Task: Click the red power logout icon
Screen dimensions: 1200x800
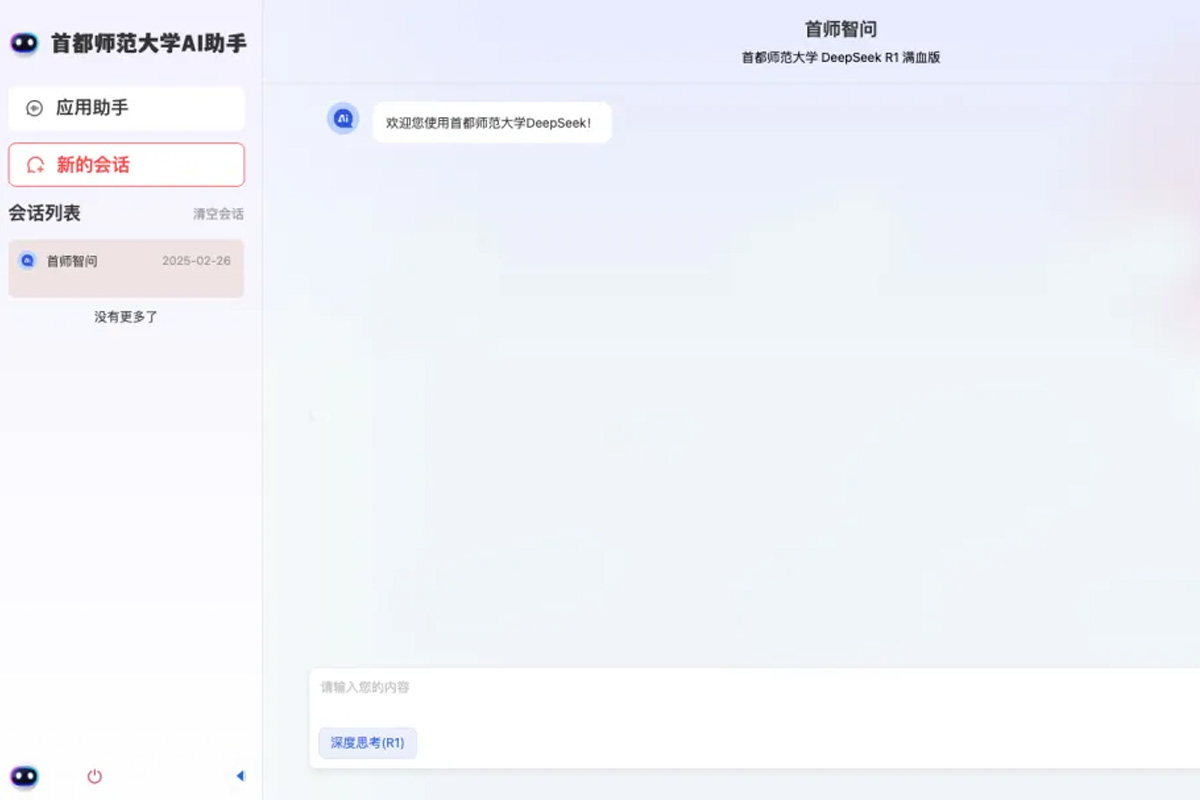Action: (95, 776)
